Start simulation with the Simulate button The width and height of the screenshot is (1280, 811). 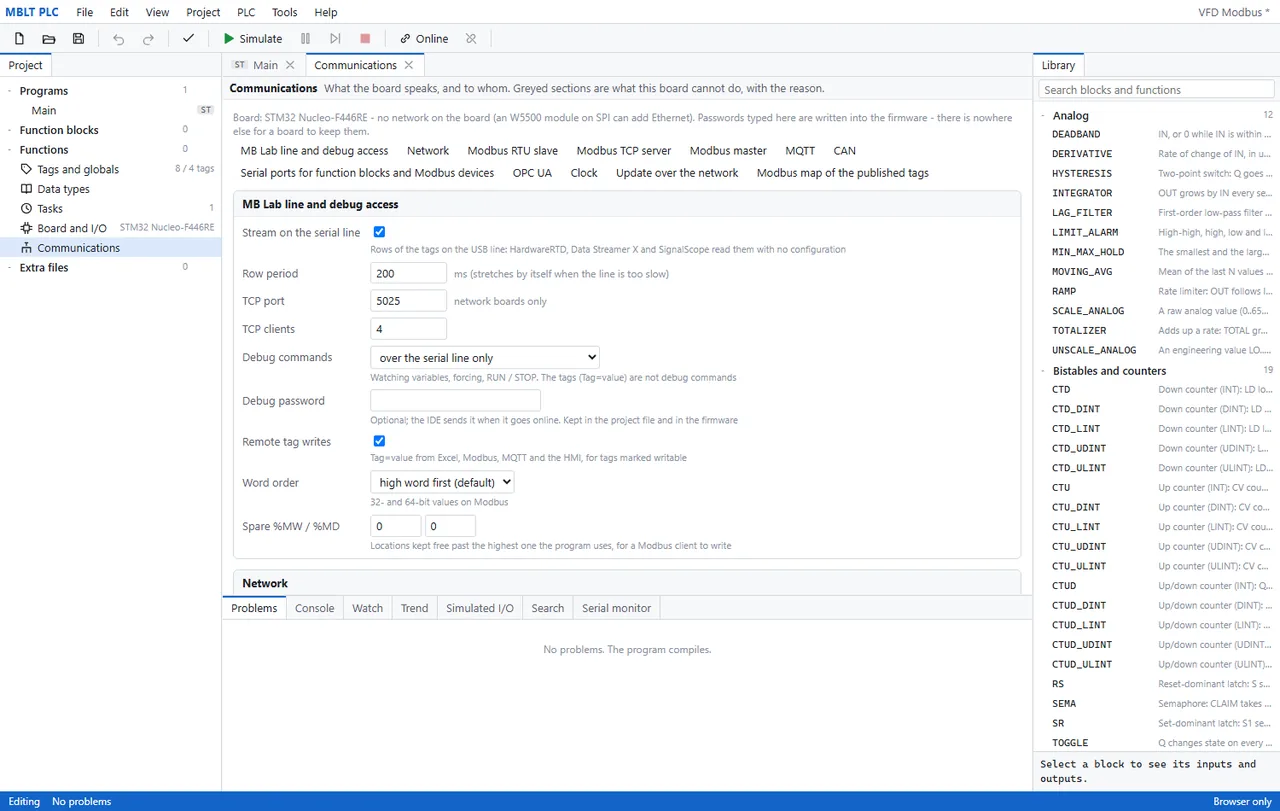[252, 39]
